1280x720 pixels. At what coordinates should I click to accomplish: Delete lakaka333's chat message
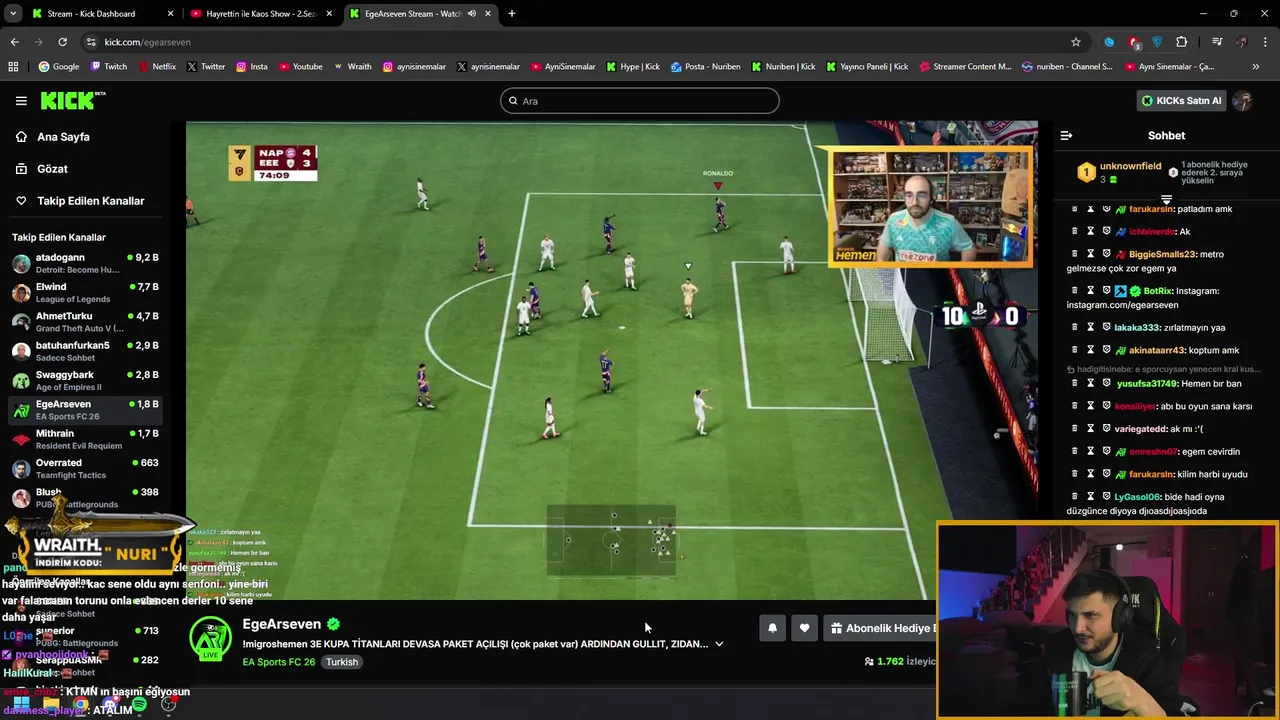point(1075,327)
